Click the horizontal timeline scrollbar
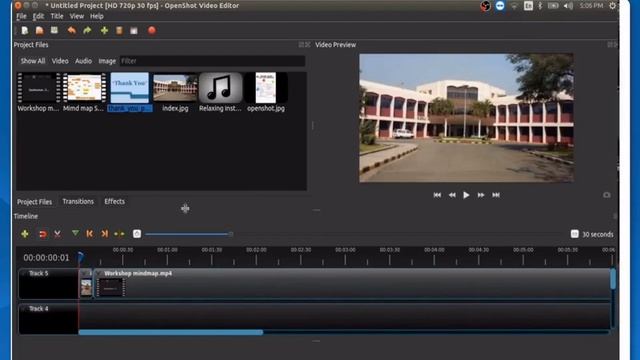Image resolution: width=640 pixels, height=360 pixels. tap(171, 332)
